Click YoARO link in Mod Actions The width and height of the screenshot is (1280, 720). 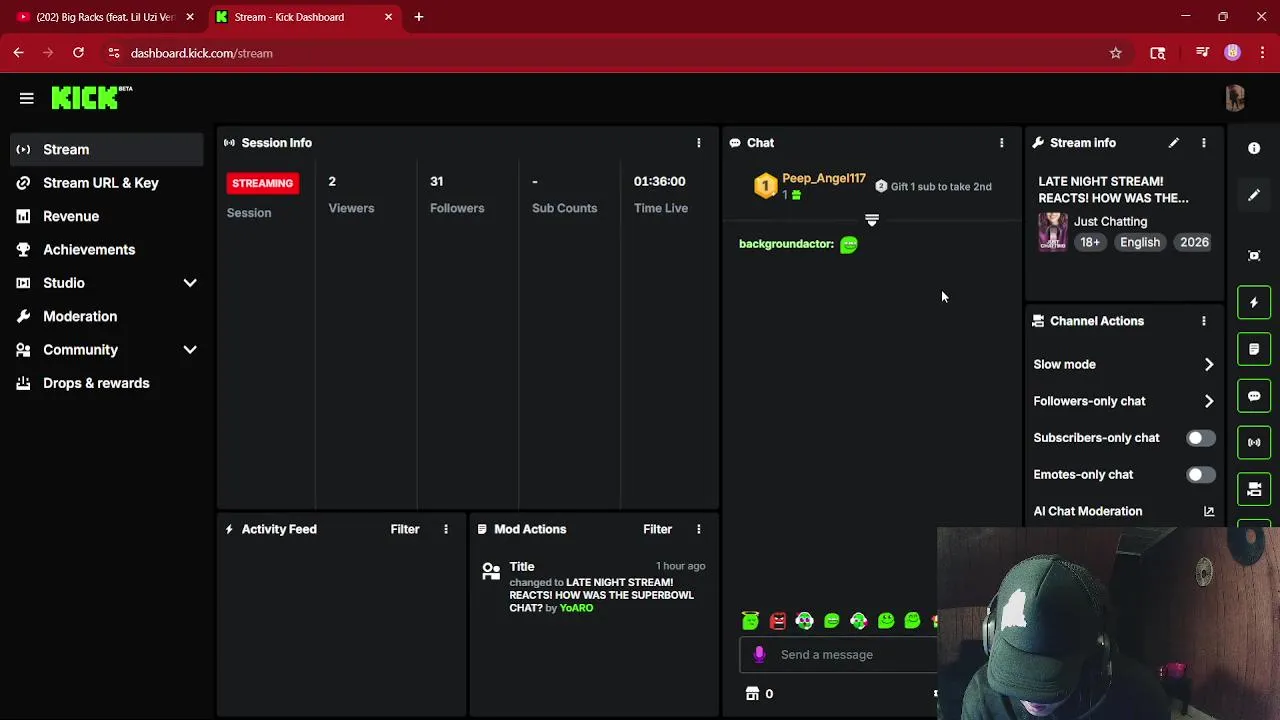pyautogui.click(x=576, y=608)
